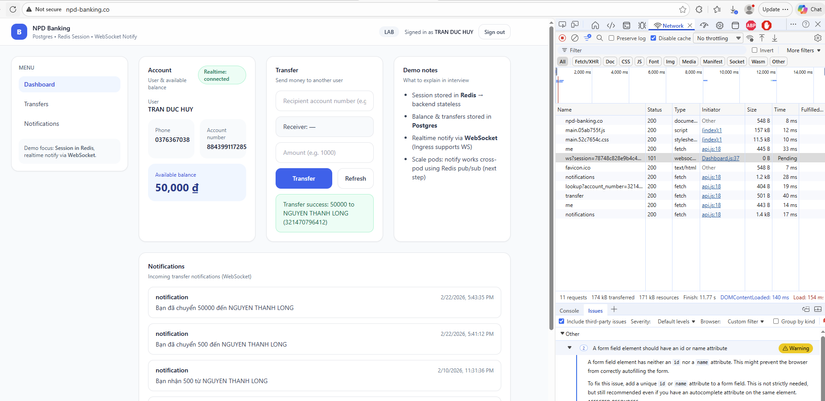Image resolution: width=825 pixels, height=401 pixels.
Task: Add a drawer tab with plus
Action: 613,309
